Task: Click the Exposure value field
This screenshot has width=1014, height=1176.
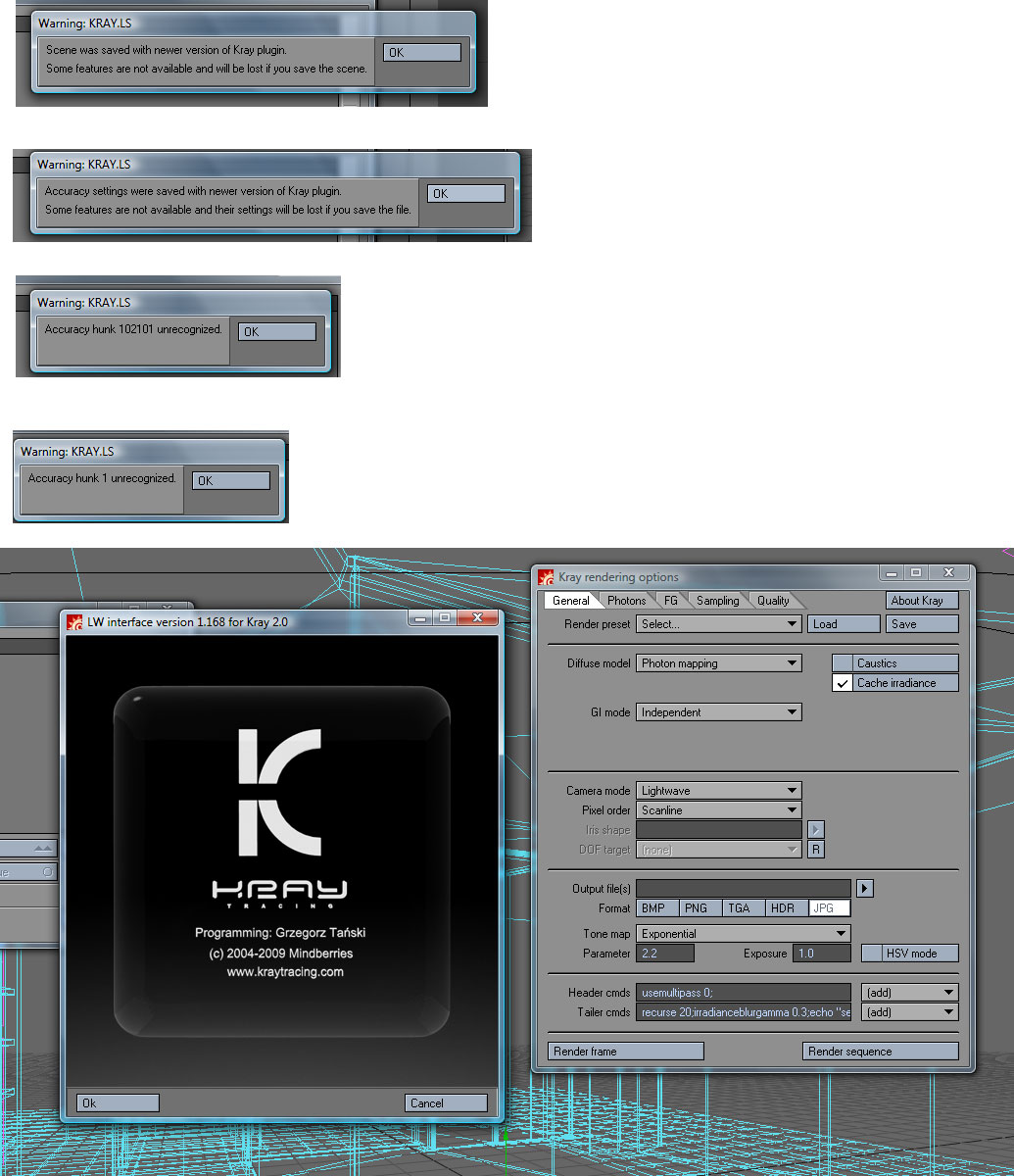Action: coord(822,954)
